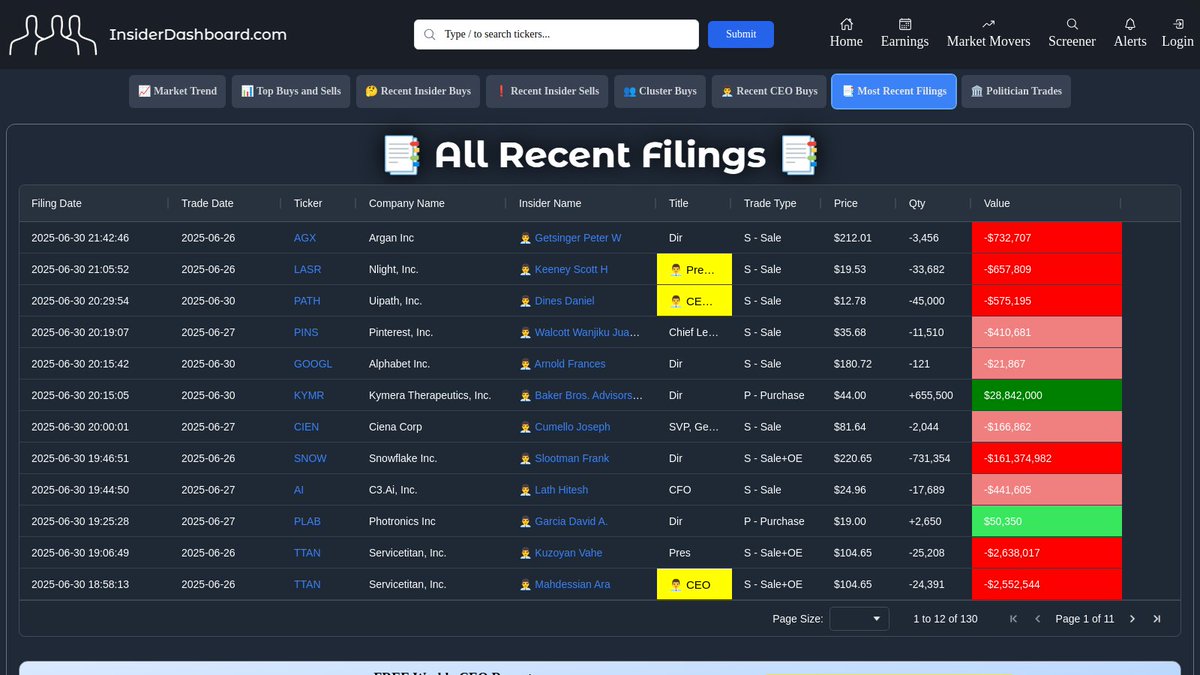The height and width of the screenshot is (675, 1200).
Task: Open the Earnings calendar icon
Action: coord(905,24)
